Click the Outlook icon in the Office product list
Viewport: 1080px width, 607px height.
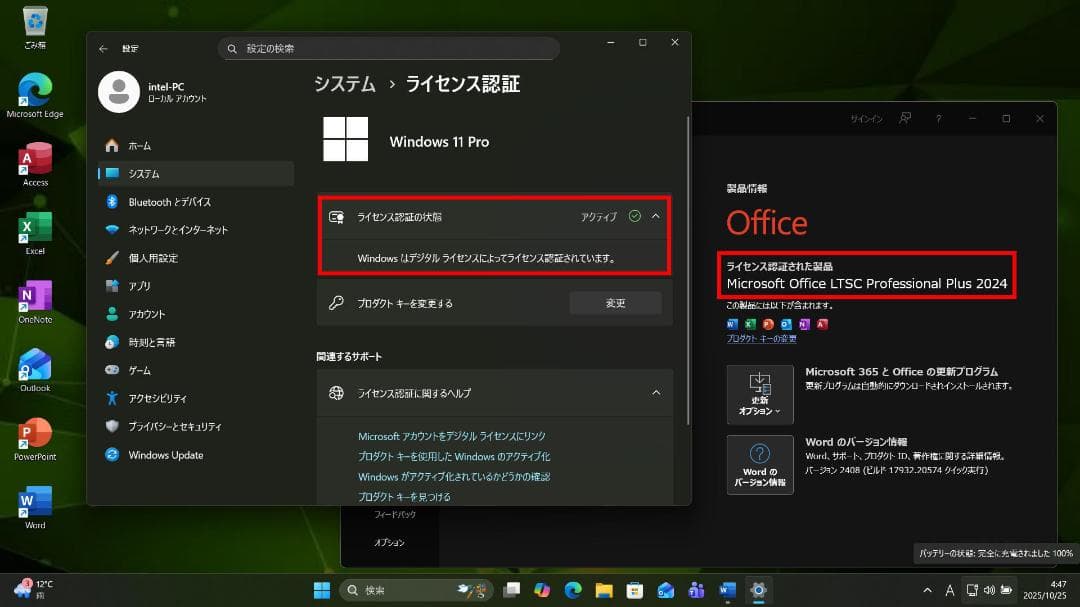click(785, 323)
